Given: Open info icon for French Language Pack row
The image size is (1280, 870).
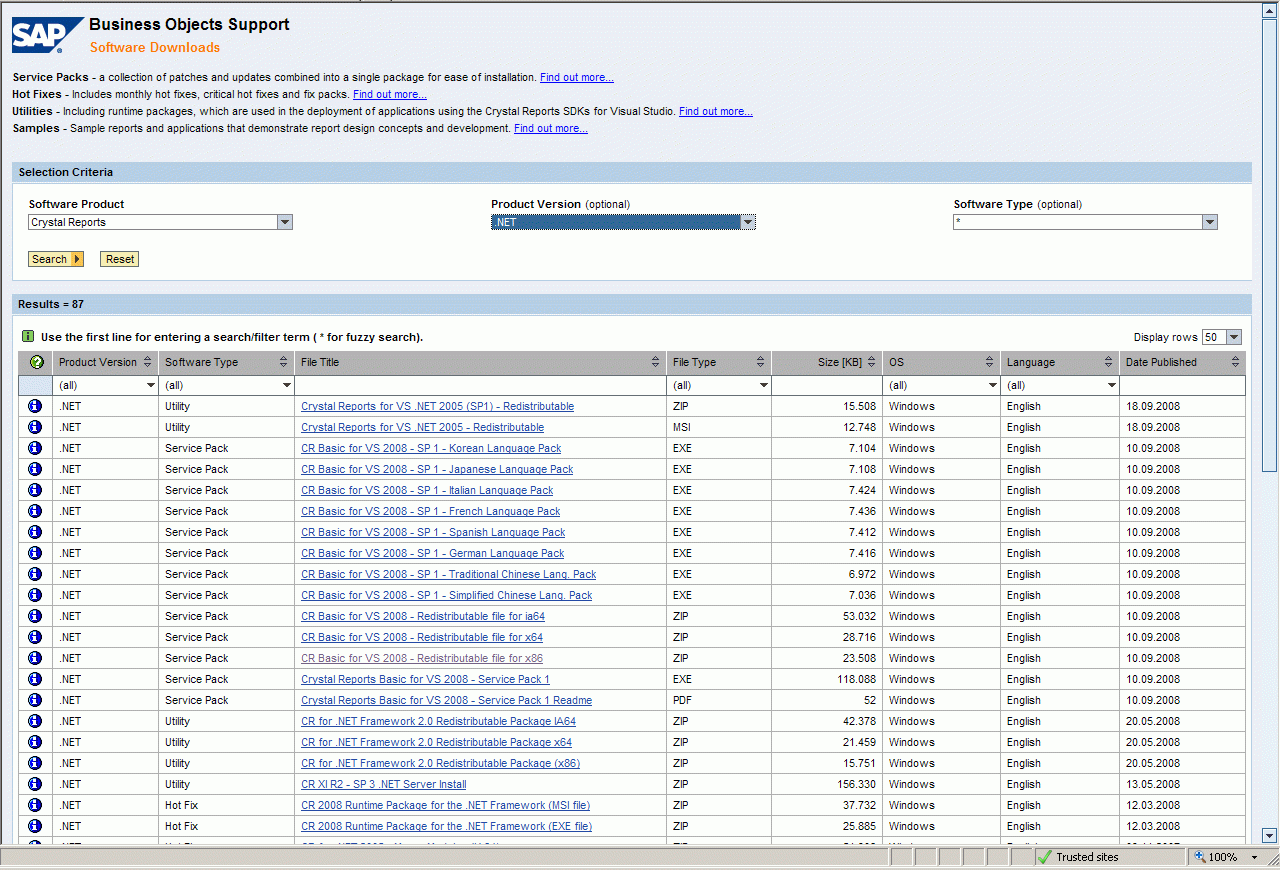Looking at the screenshot, I should (x=35, y=511).
